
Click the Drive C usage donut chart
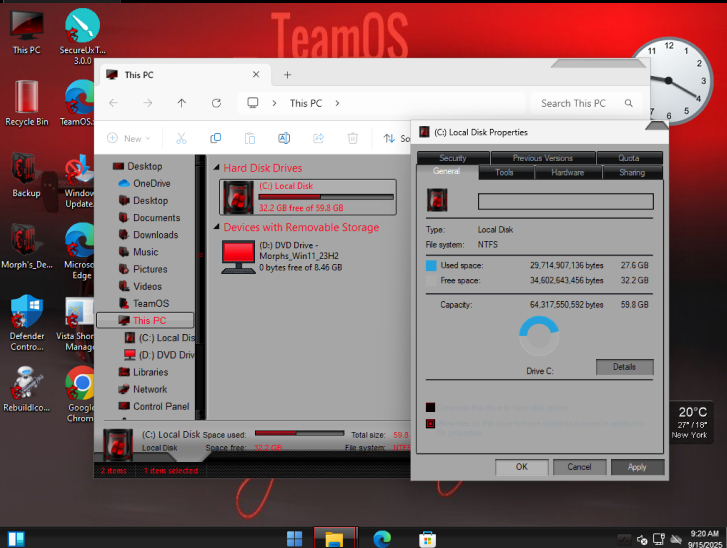coord(539,336)
